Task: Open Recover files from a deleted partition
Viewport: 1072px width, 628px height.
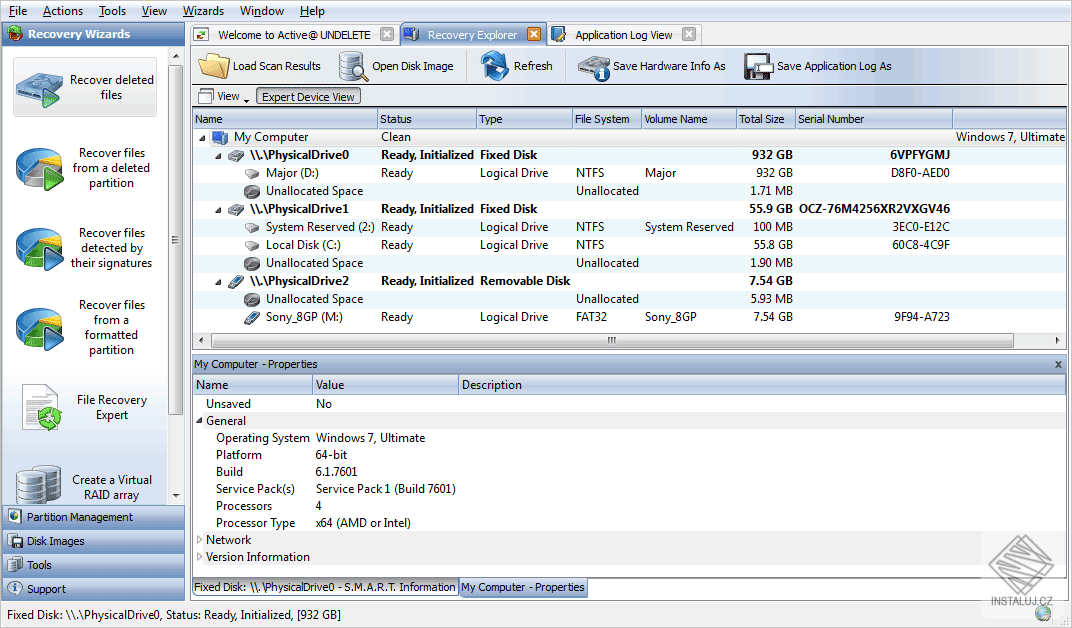Action: (x=85, y=168)
